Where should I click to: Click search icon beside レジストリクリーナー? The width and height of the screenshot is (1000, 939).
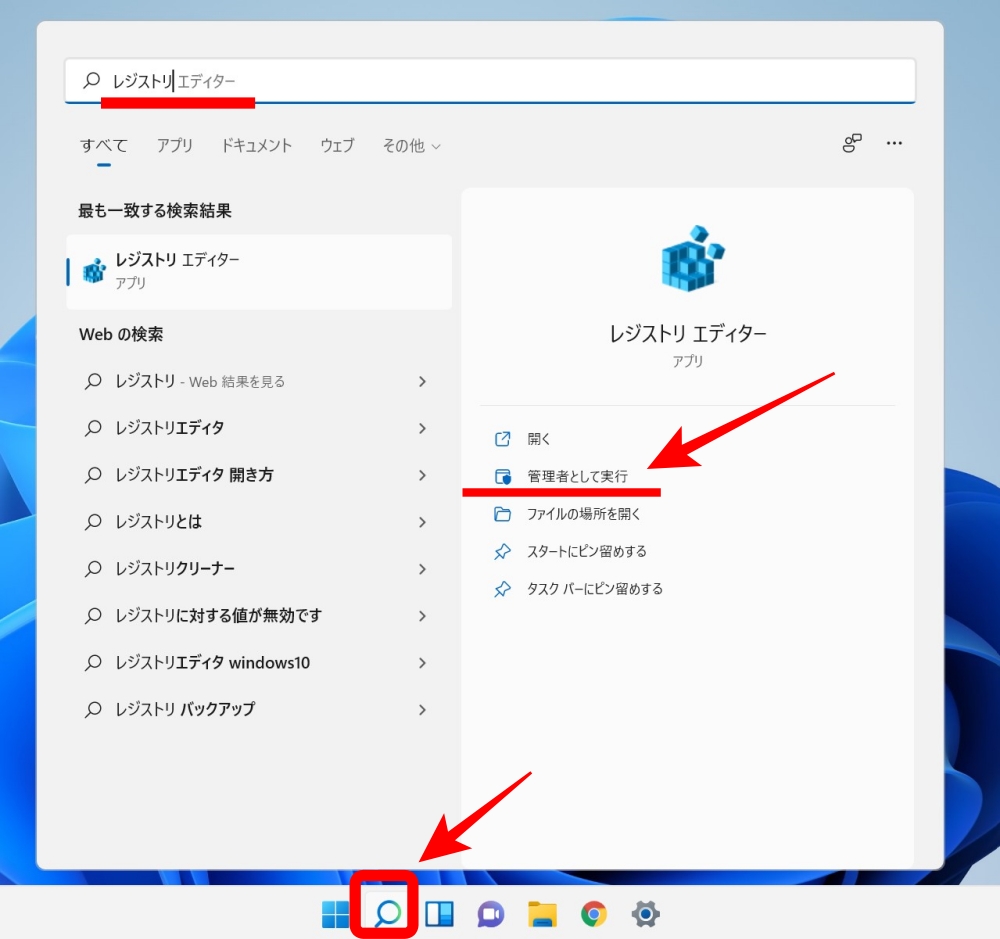pyautogui.click(x=93, y=569)
